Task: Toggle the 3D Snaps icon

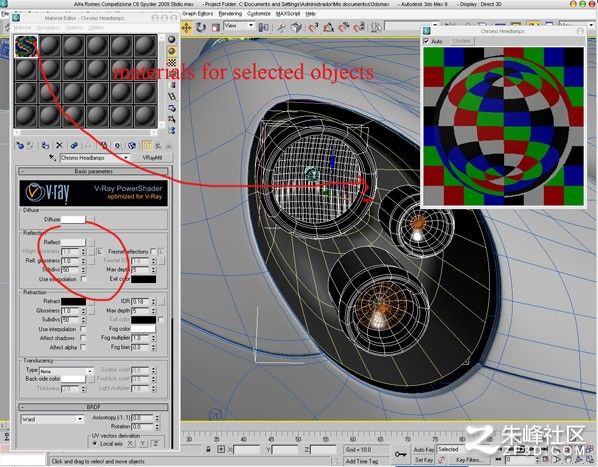Action: [x=313, y=27]
